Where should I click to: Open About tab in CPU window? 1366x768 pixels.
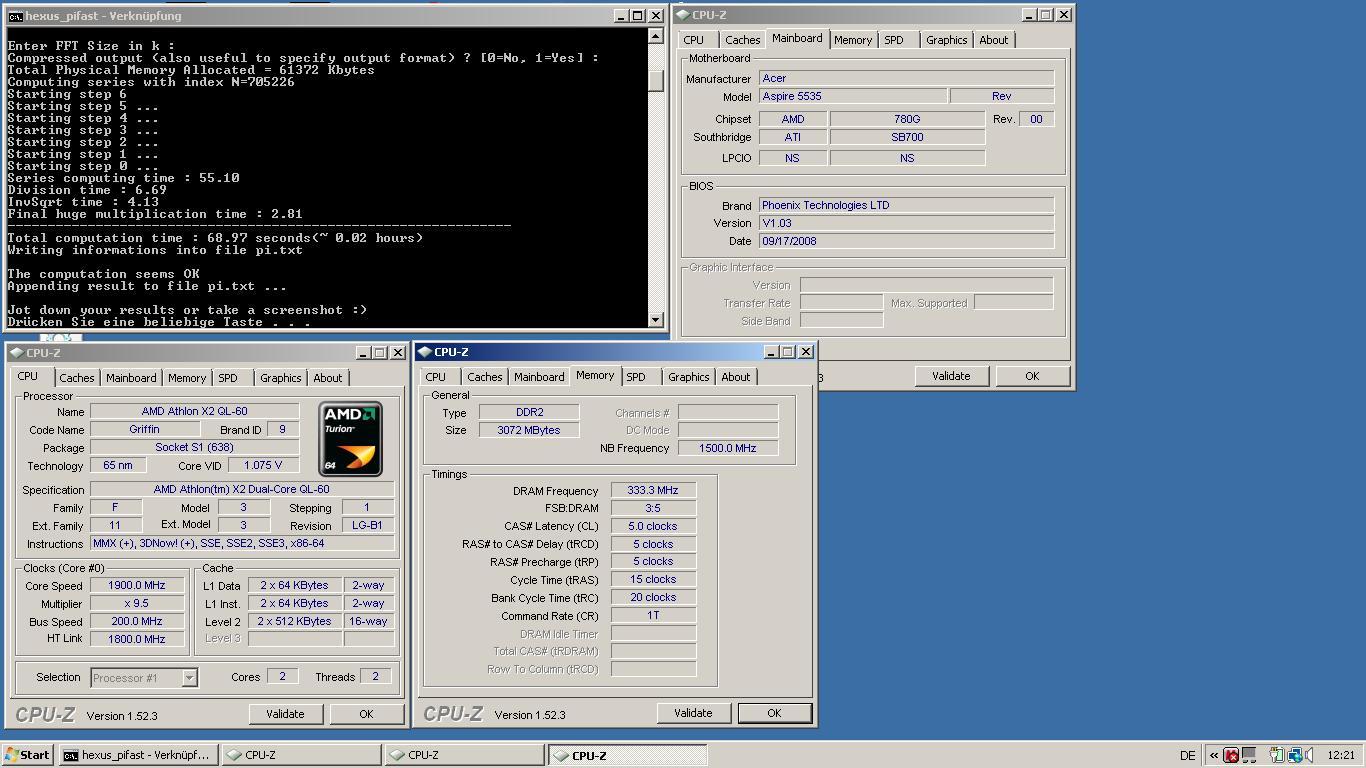pos(327,378)
